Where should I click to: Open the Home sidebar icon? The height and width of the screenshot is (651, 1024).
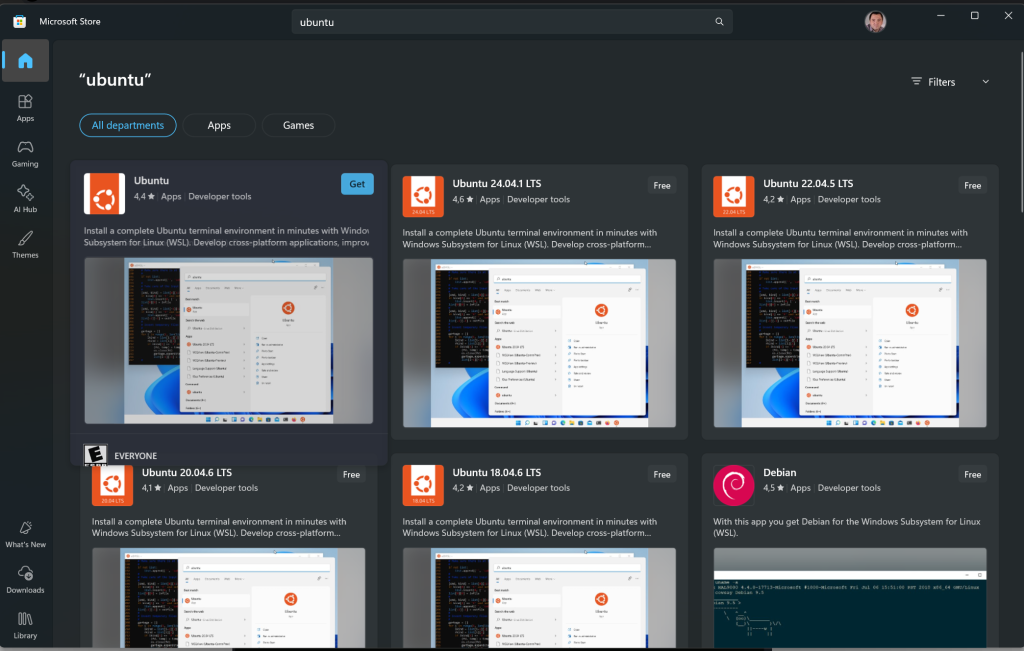pos(25,61)
